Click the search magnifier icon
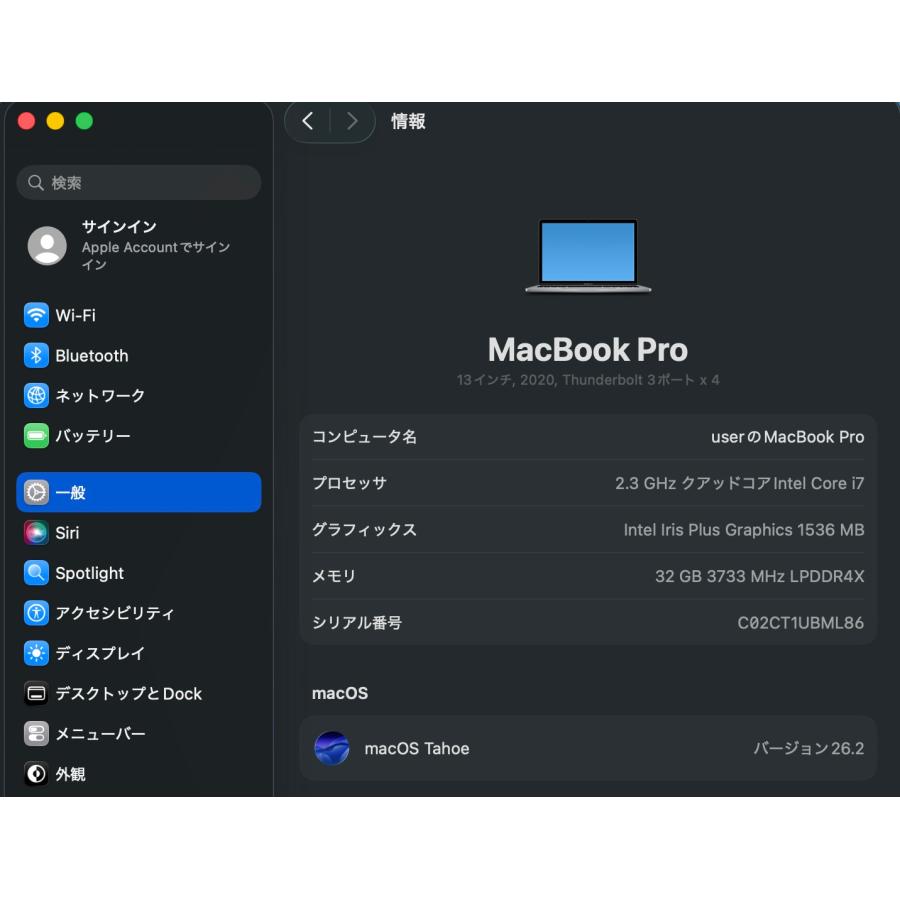Viewport: 900px width, 900px height. [36, 183]
